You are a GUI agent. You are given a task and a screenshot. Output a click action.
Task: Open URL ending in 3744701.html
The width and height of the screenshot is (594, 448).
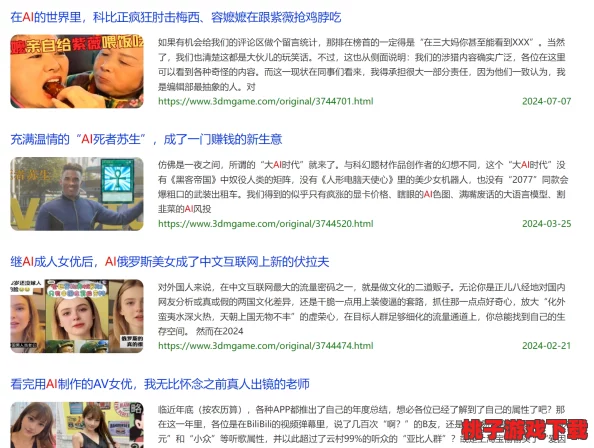(x=266, y=101)
